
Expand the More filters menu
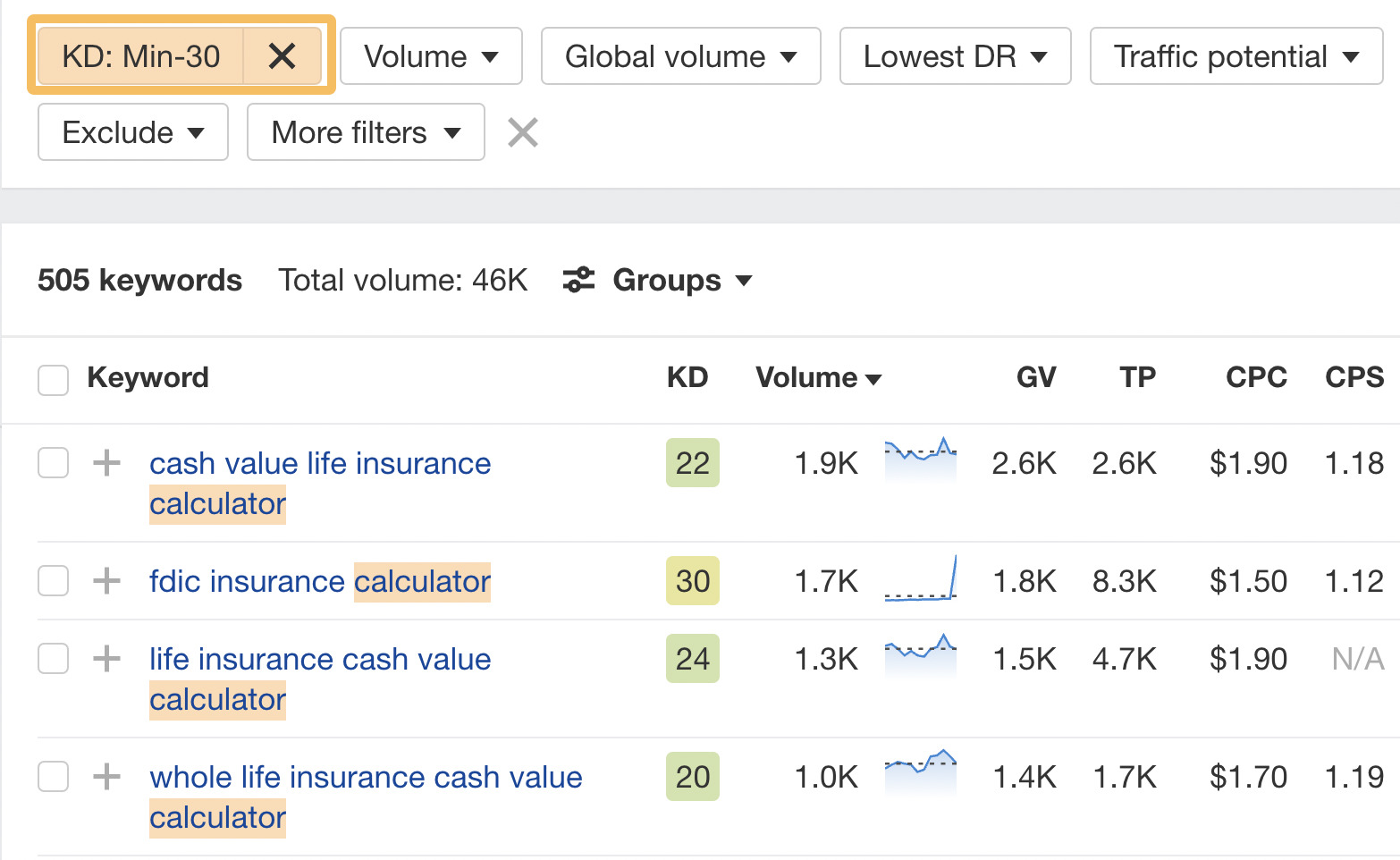tap(365, 132)
